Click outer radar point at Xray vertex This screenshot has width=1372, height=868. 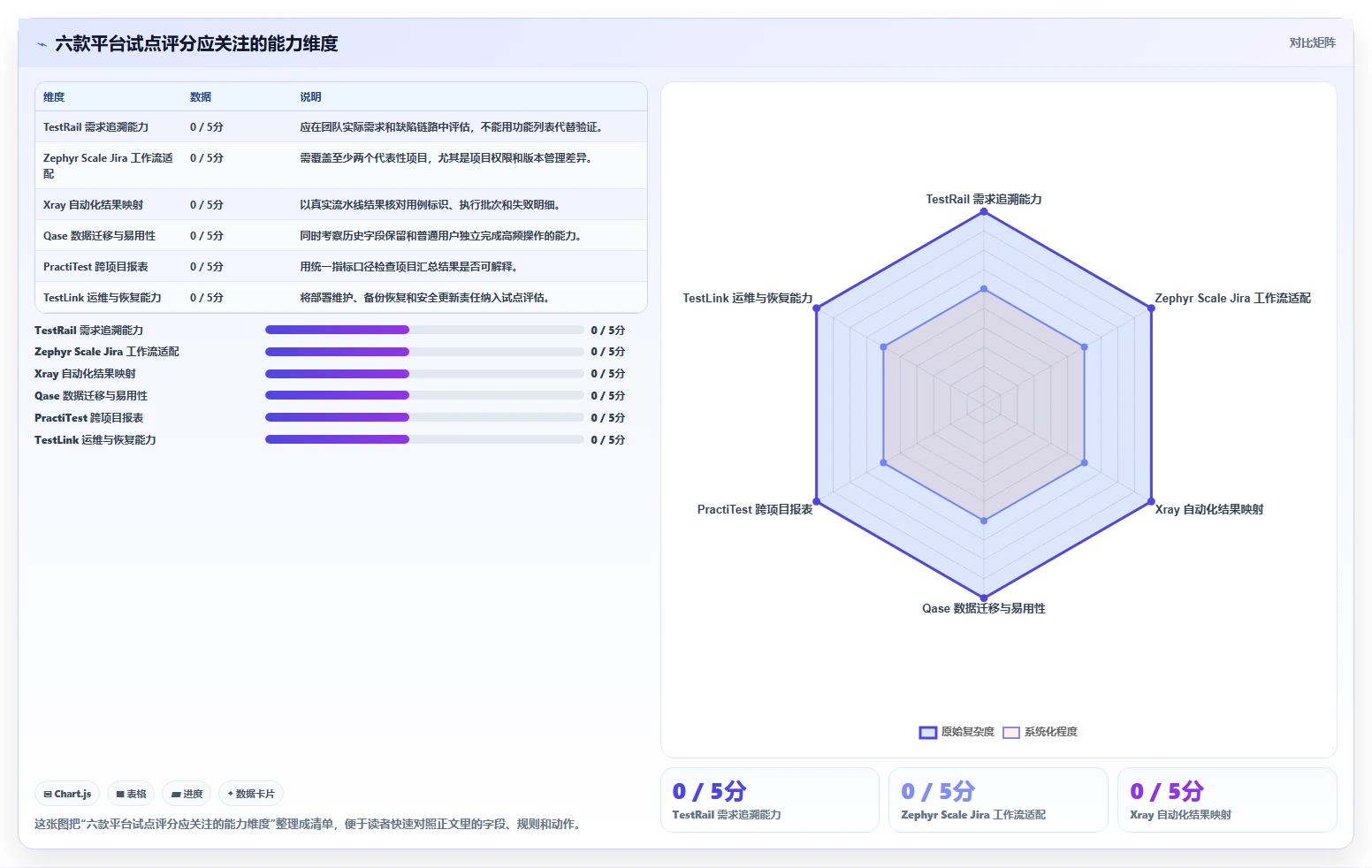pyautogui.click(x=1151, y=502)
